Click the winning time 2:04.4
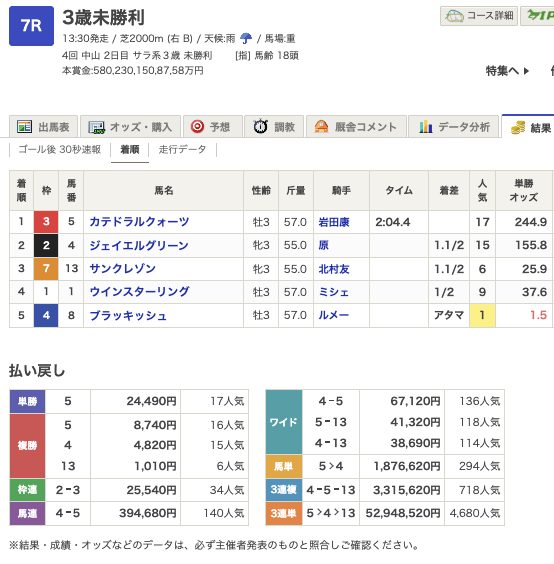 (x=392, y=222)
